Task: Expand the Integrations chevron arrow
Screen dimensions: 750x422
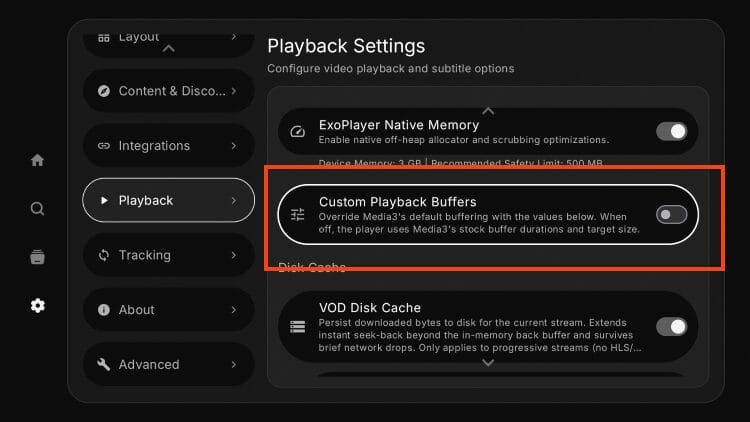Action: (x=233, y=145)
